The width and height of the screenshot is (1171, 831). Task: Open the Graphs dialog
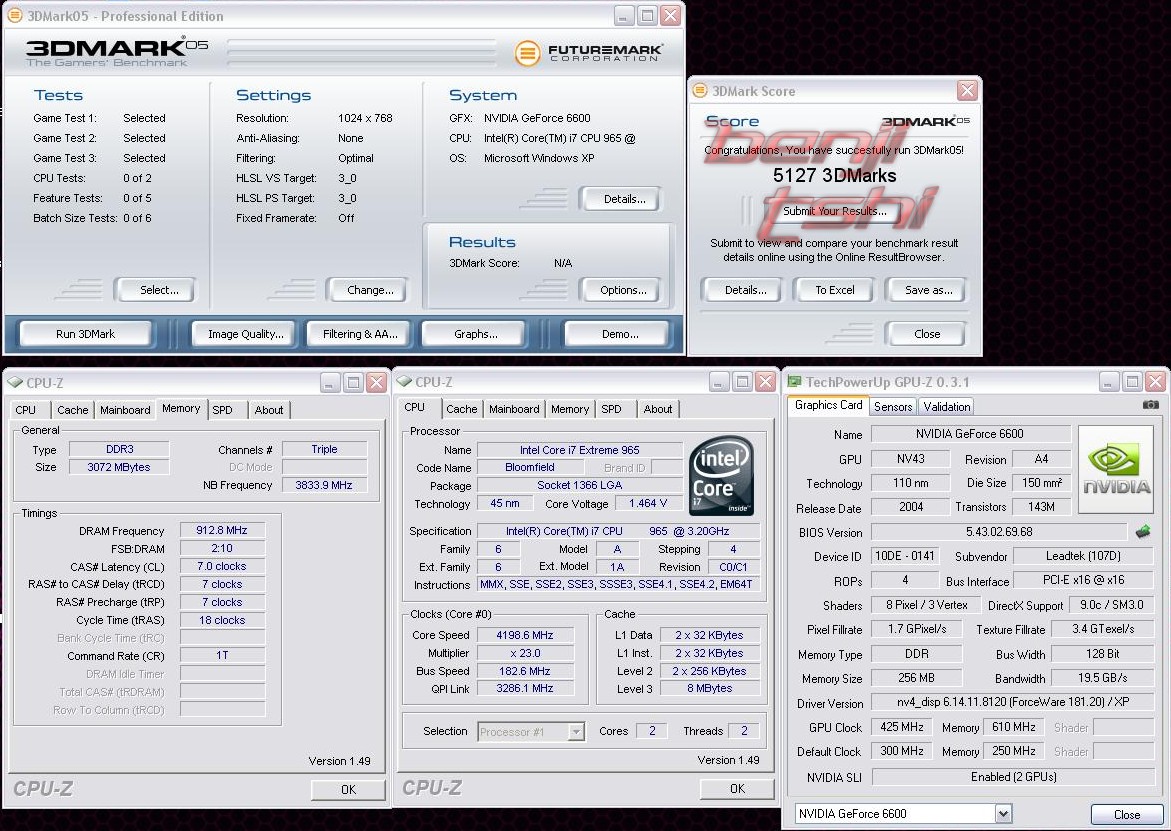point(476,334)
